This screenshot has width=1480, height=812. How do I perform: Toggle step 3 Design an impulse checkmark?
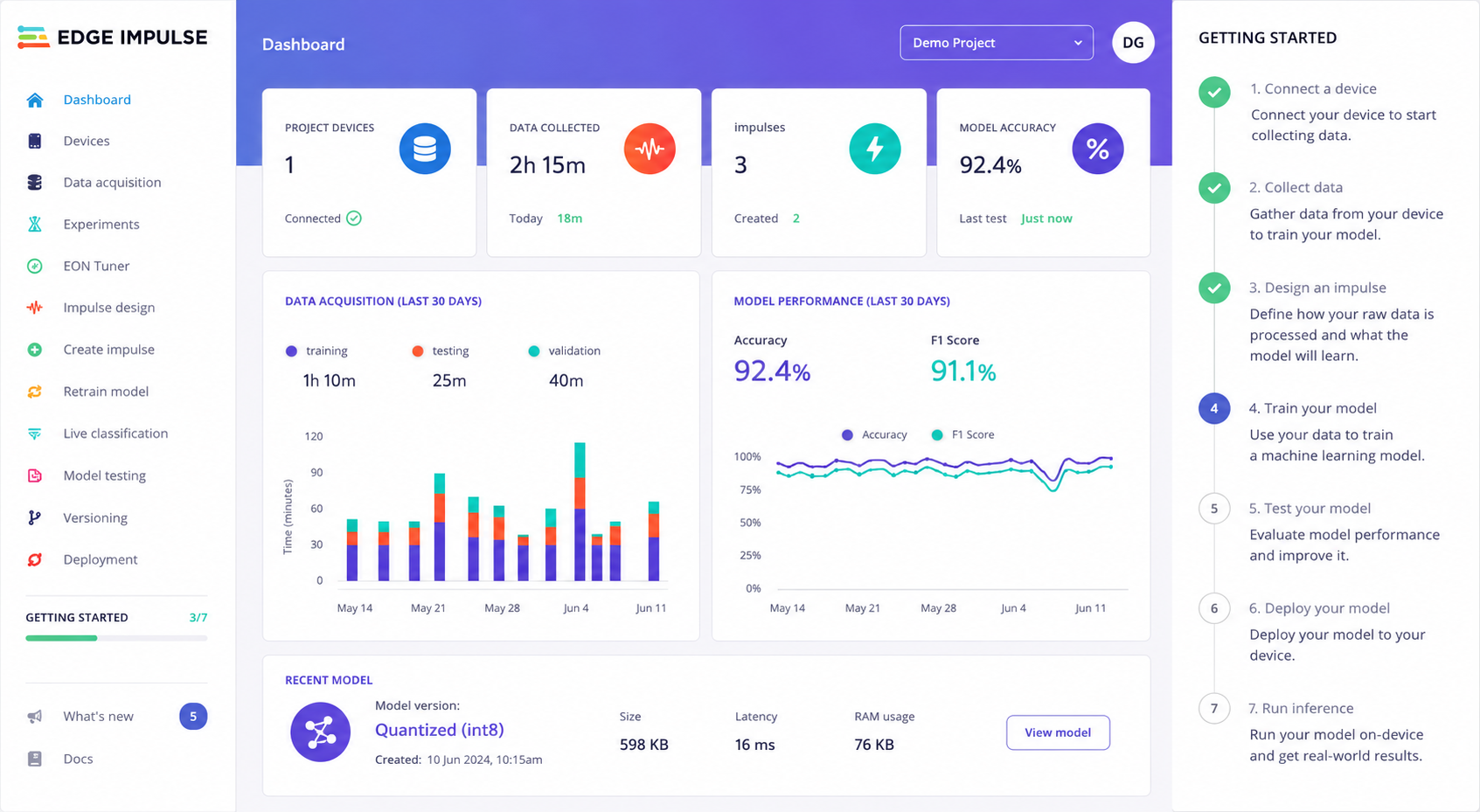1214,288
